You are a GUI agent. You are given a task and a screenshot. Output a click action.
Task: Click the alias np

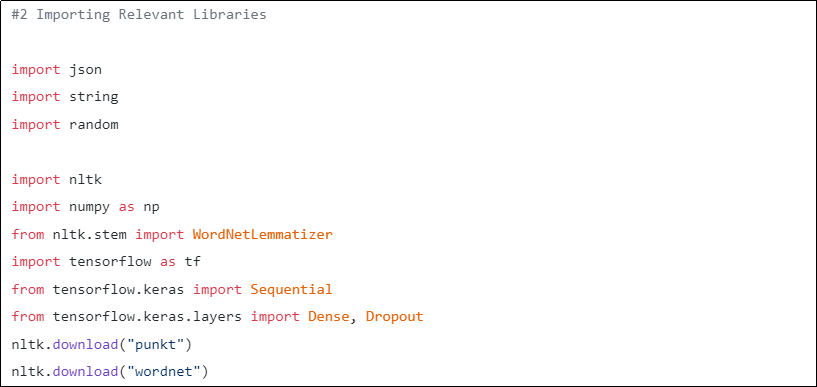[x=151, y=207]
